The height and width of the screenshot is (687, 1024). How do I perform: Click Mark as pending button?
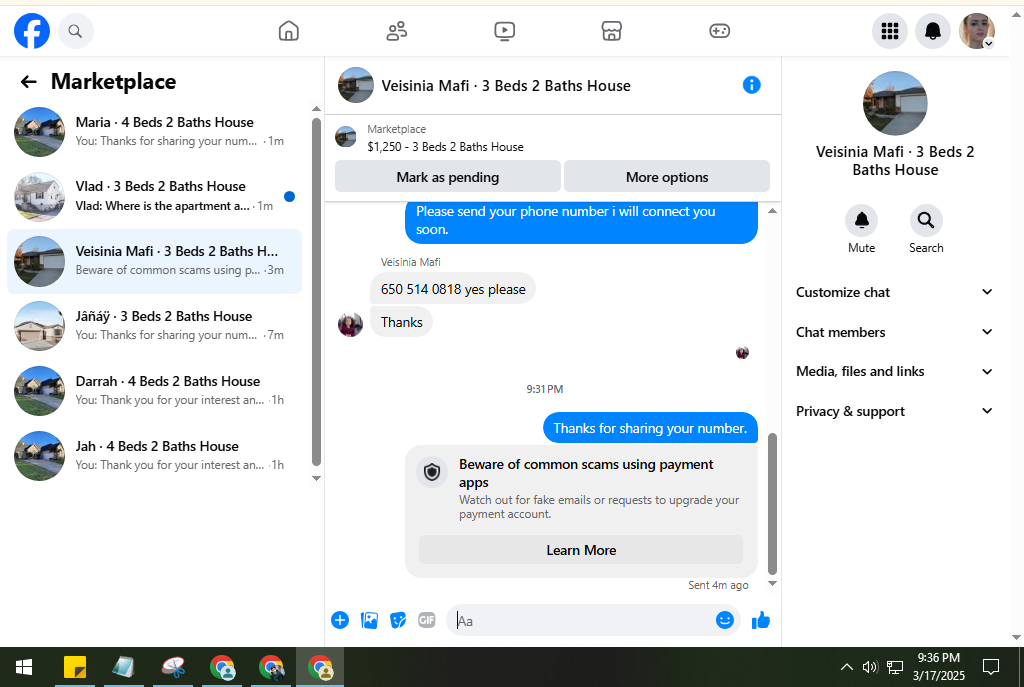[x=448, y=177]
